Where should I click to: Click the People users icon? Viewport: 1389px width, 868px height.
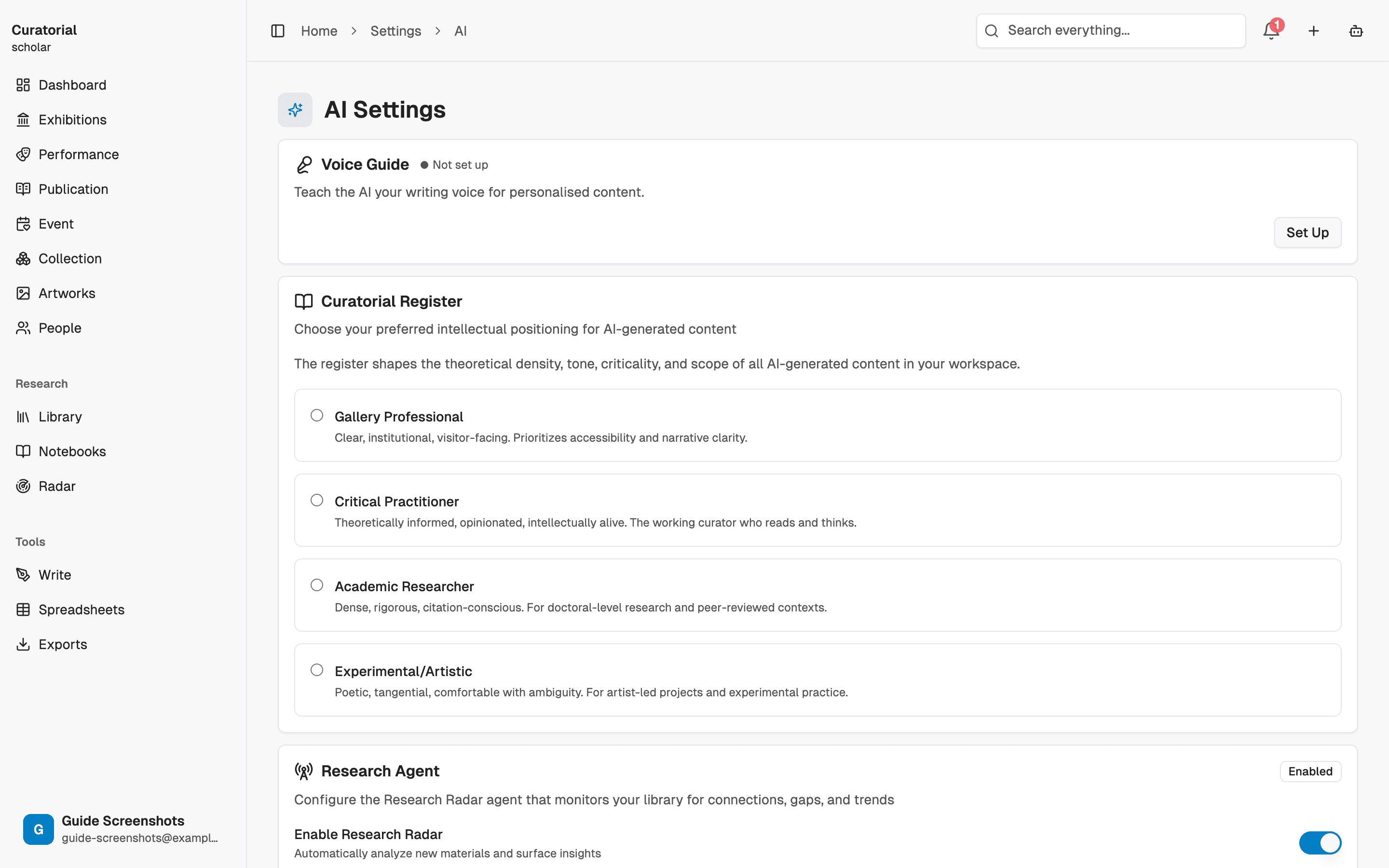coord(23,328)
